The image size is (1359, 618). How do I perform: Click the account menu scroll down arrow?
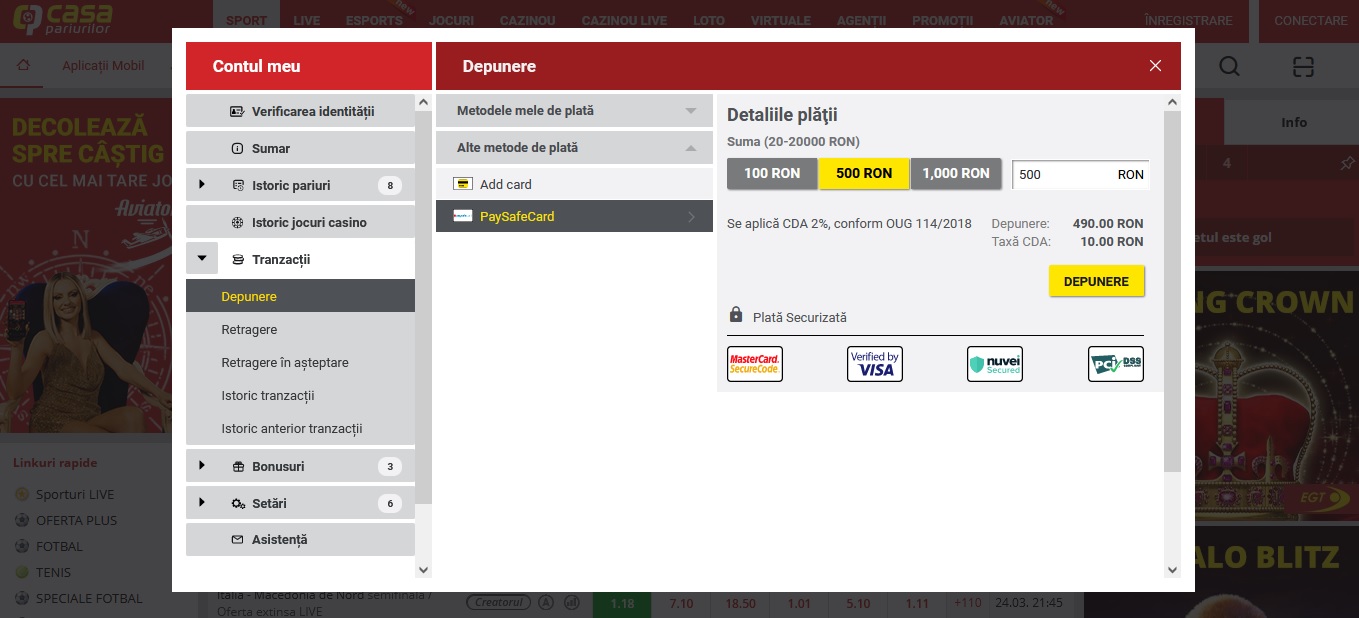[x=423, y=570]
